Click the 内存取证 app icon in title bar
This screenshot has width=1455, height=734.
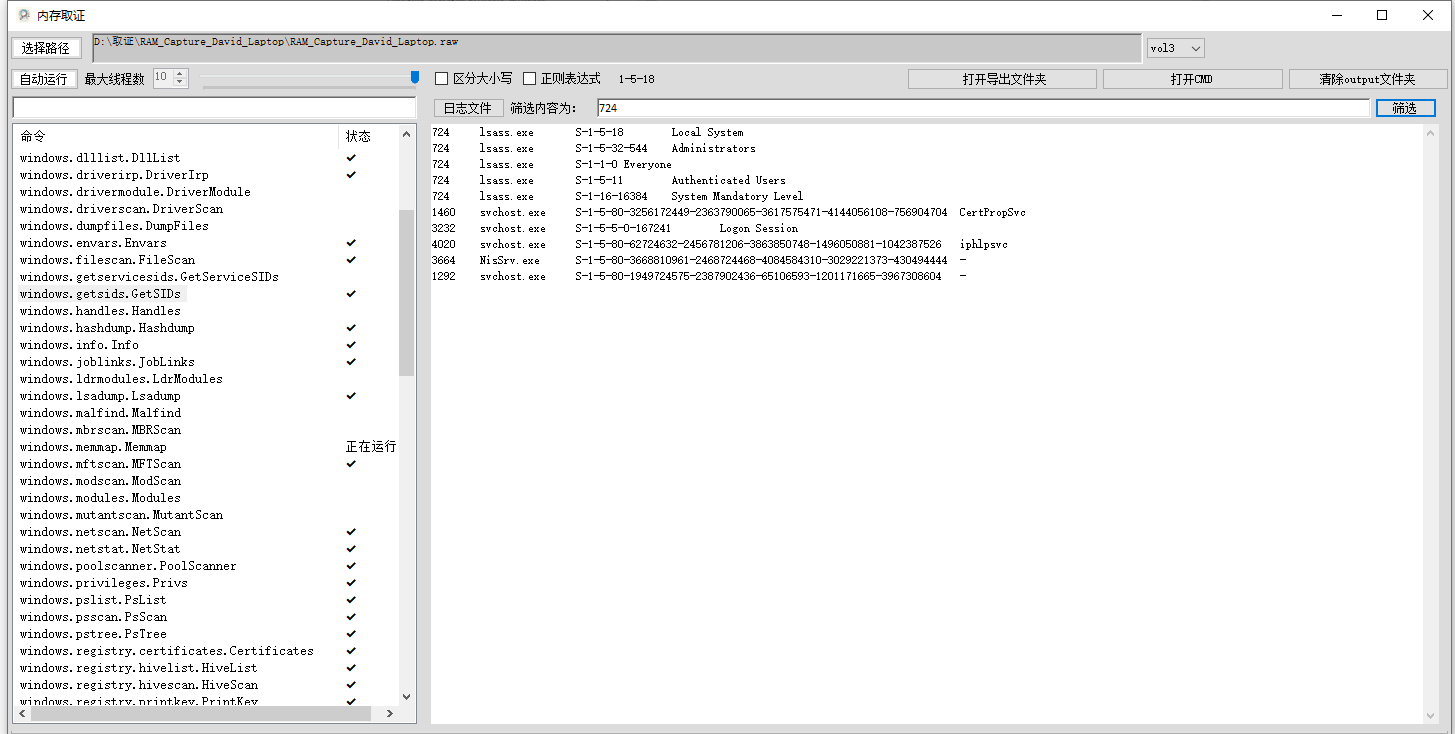[24, 15]
